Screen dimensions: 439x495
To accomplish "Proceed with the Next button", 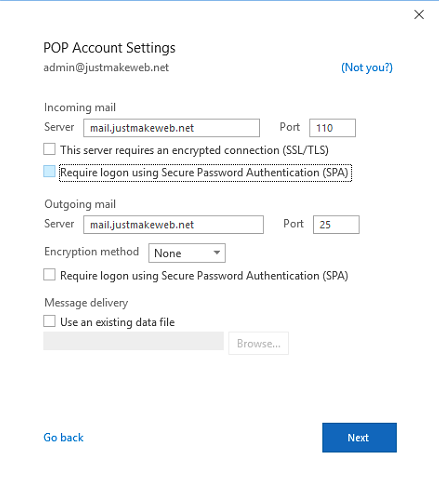I will point(359,438).
